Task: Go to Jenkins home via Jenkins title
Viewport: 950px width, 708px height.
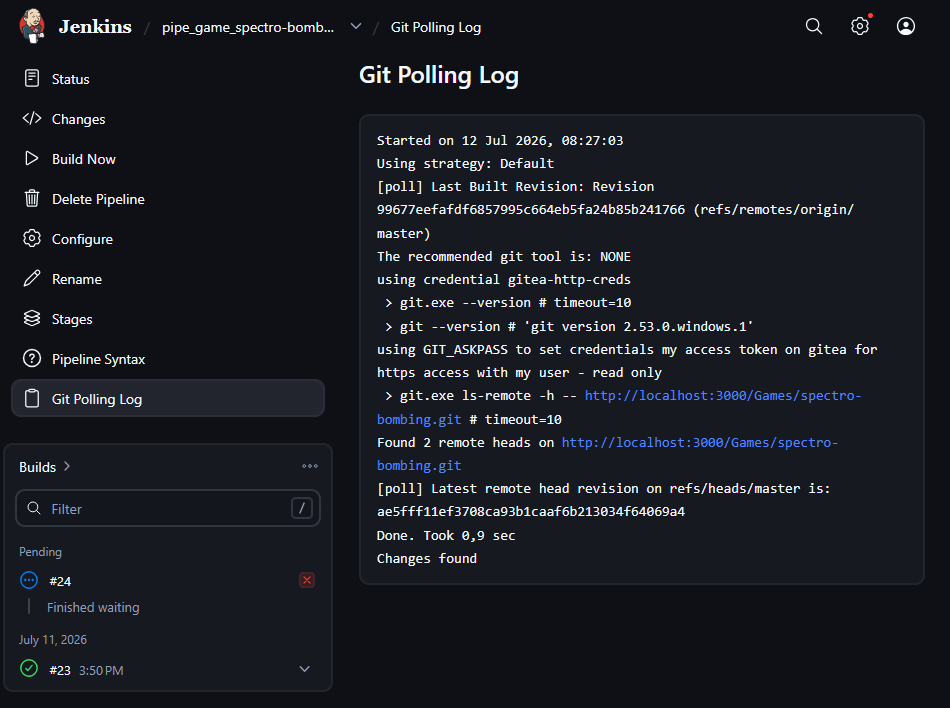Action: 95,27
